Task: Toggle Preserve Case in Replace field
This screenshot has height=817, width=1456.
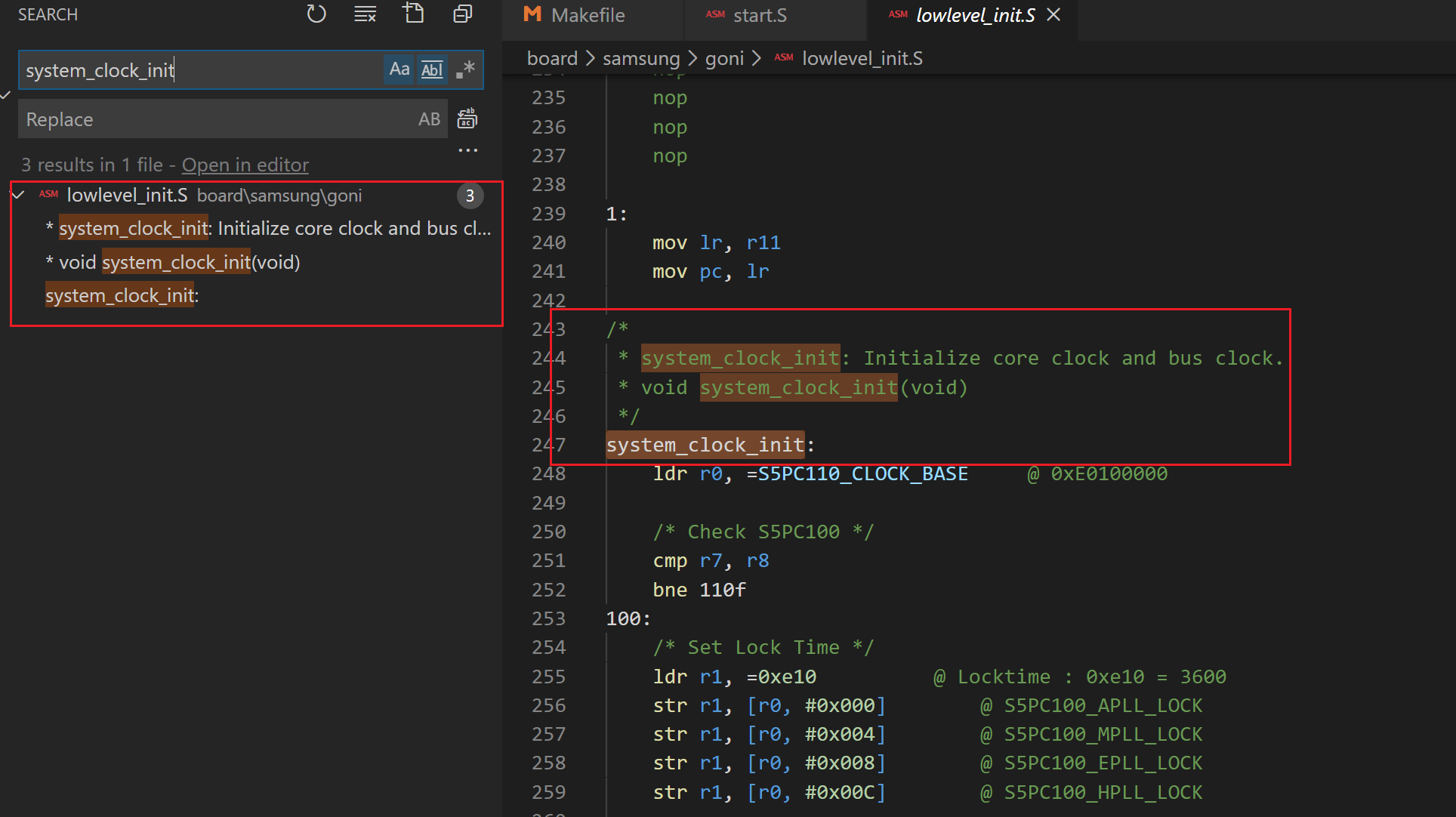Action: 429,119
